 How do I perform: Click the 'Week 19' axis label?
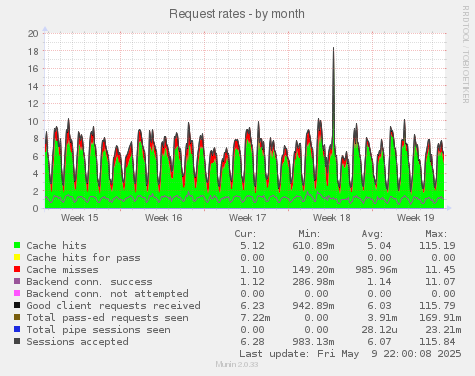[416, 218]
